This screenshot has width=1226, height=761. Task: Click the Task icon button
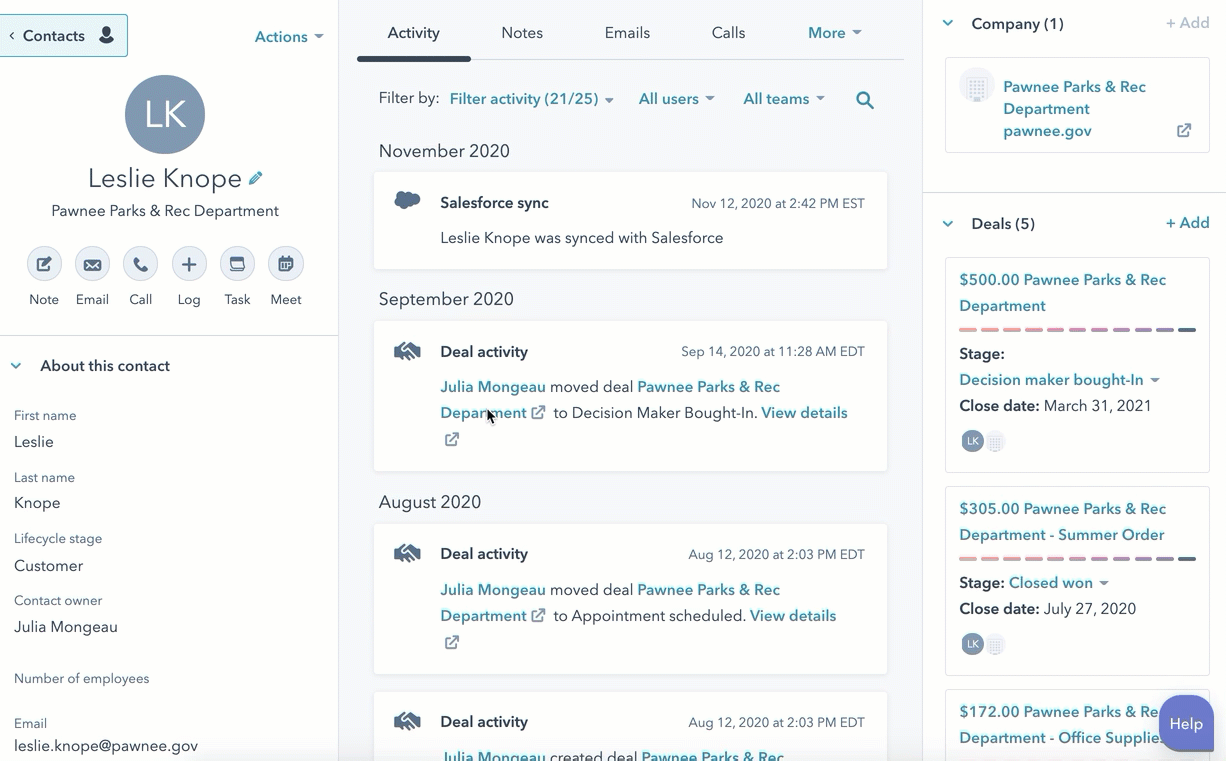237,264
